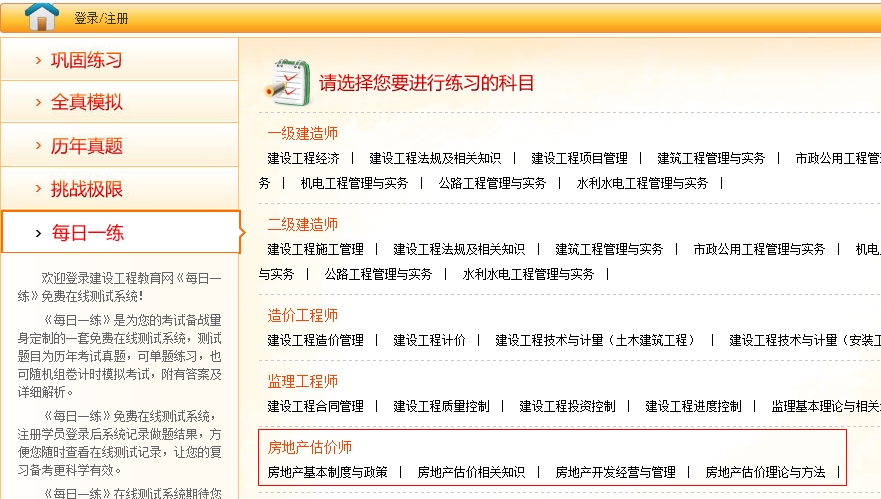Open the 全真模拟 sidebar section
This screenshot has width=881, height=499.
(x=86, y=103)
